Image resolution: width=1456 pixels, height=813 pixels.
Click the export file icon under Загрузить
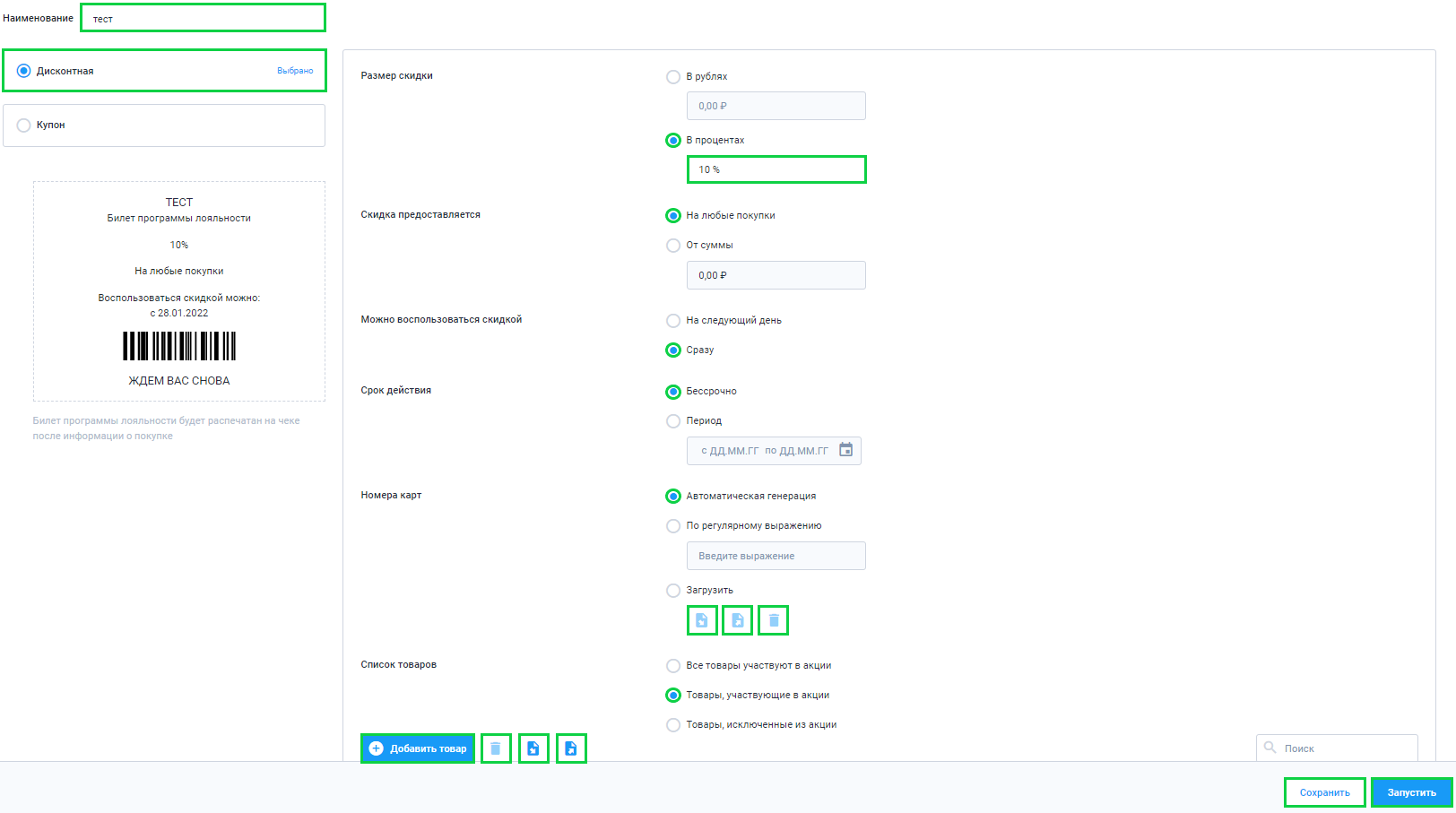[x=738, y=620]
